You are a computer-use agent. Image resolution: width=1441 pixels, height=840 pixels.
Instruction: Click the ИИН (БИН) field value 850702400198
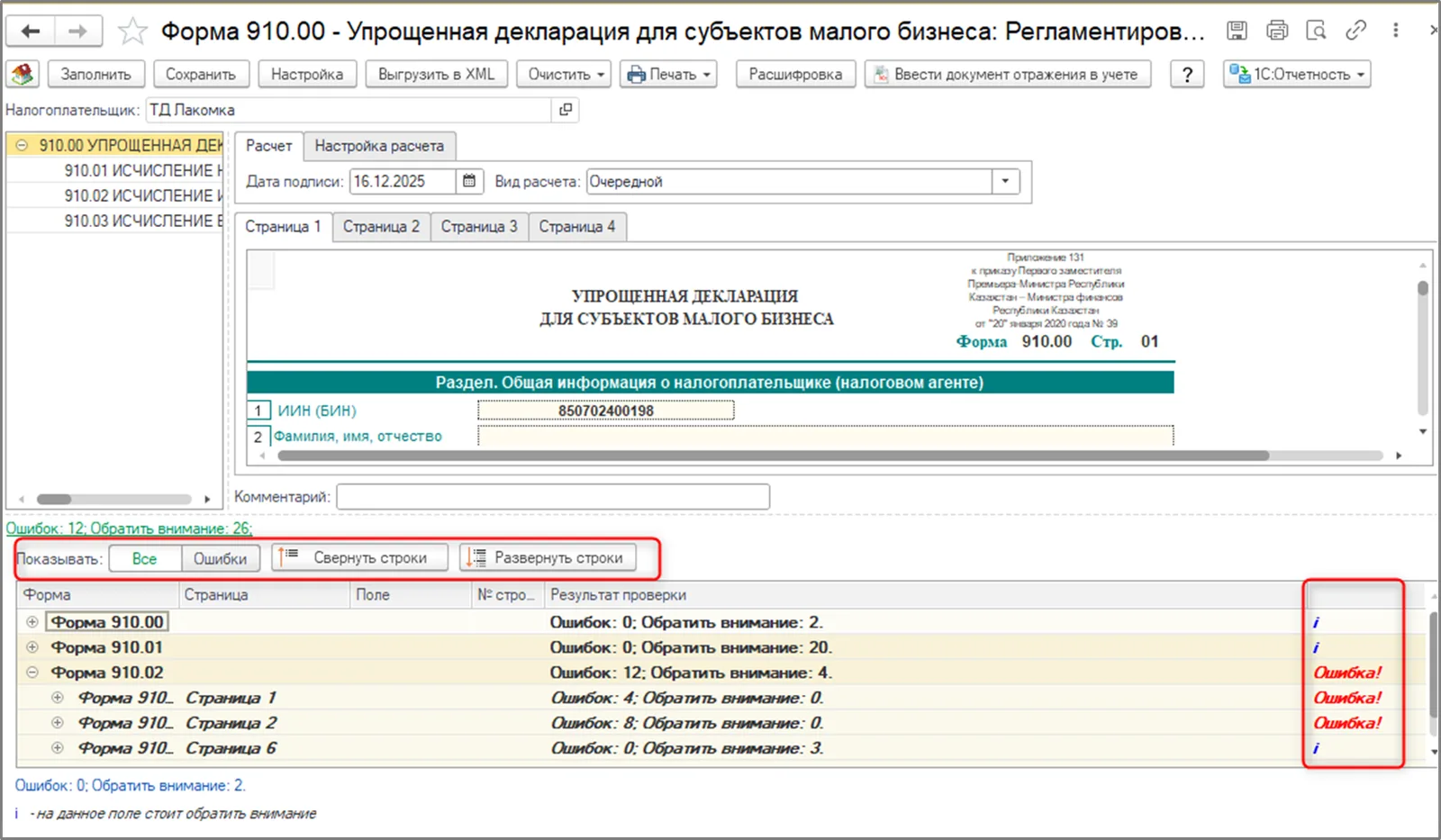point(606,411)
